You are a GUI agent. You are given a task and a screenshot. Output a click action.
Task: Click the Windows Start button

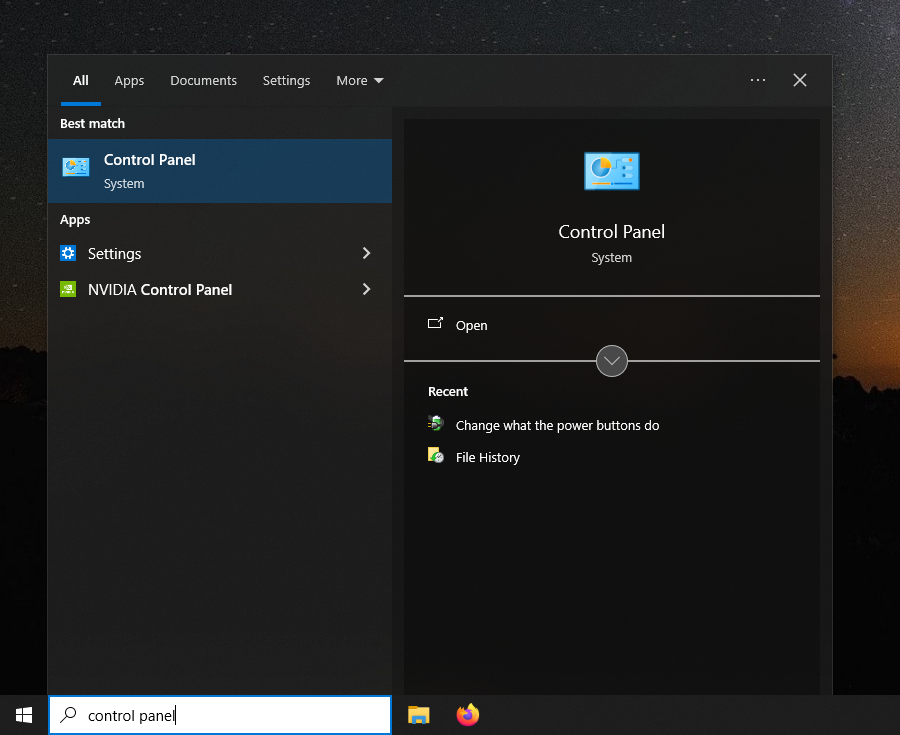click(23, 714)
